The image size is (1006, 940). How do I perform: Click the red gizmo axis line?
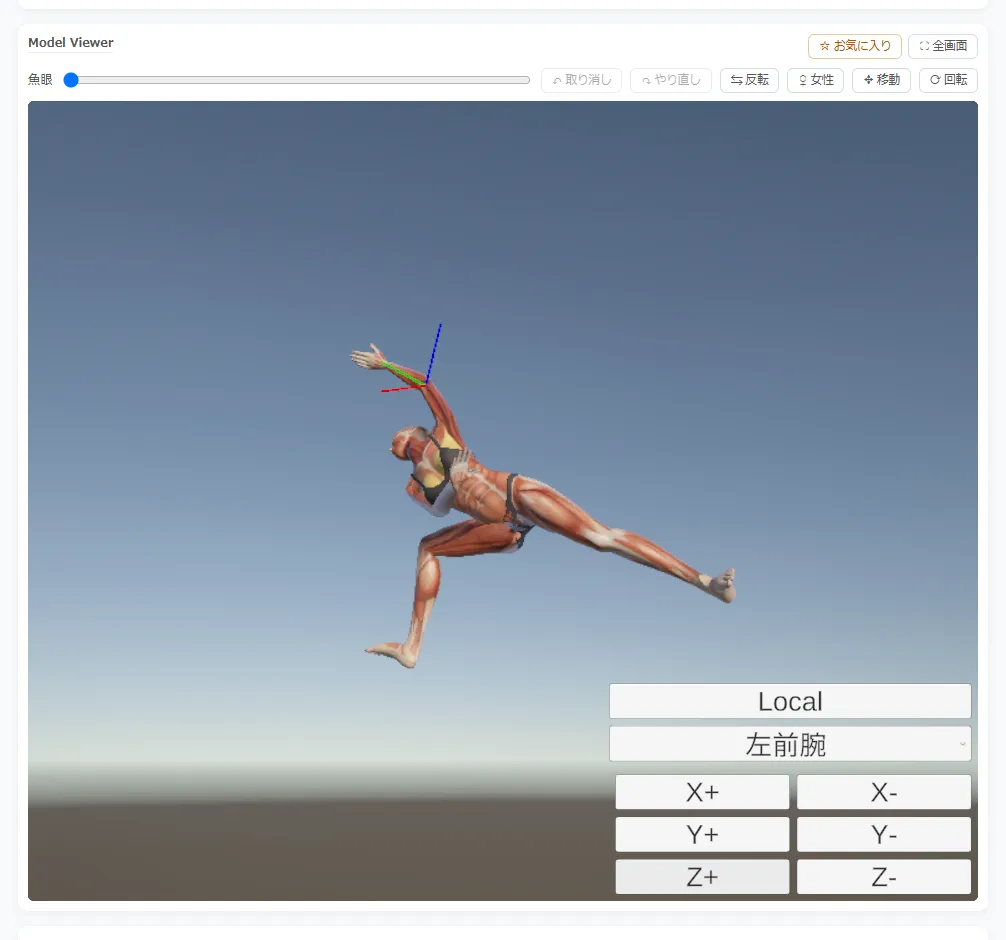402,388
